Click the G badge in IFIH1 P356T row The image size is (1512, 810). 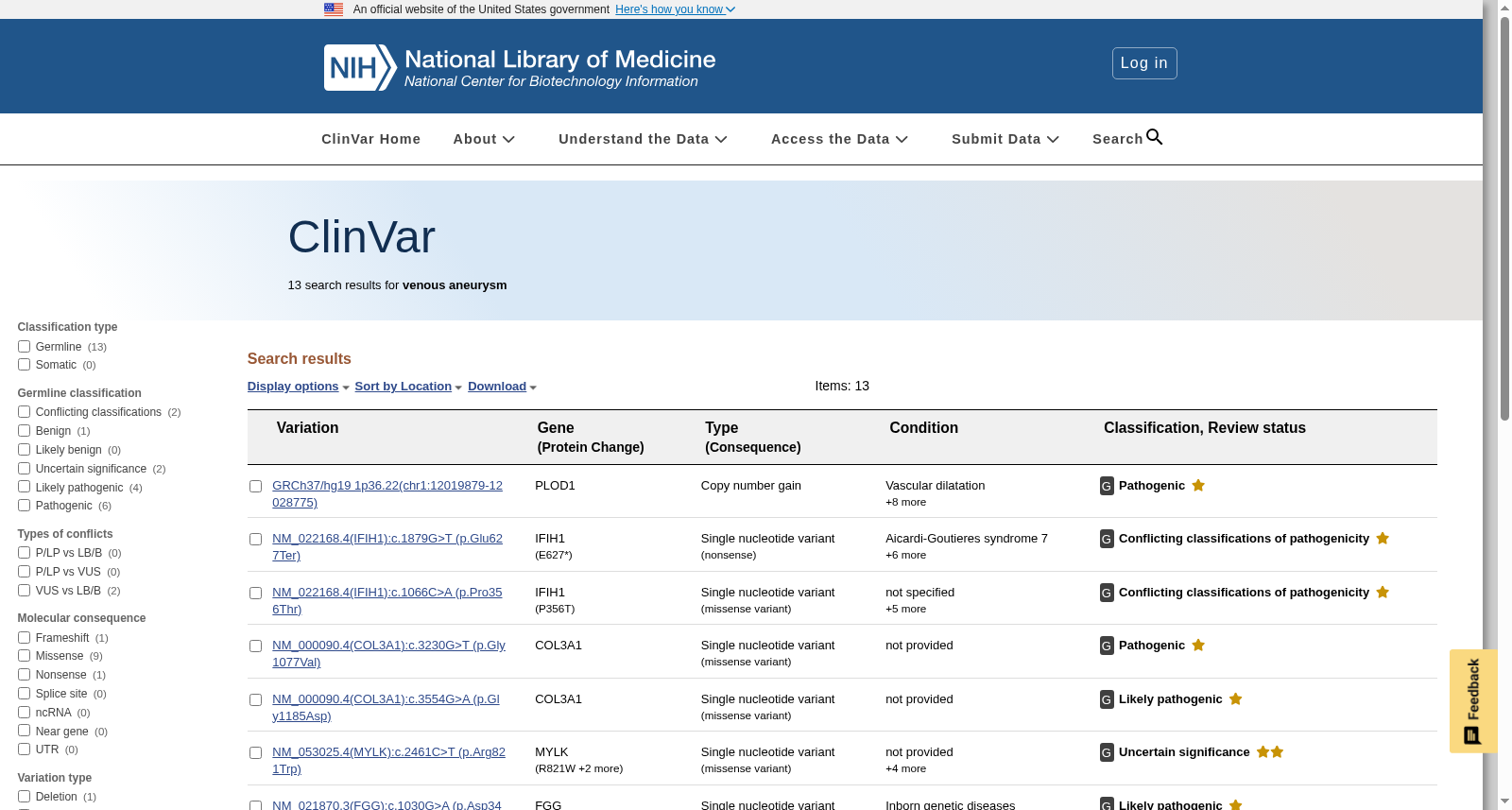(x=1107, y=593)
